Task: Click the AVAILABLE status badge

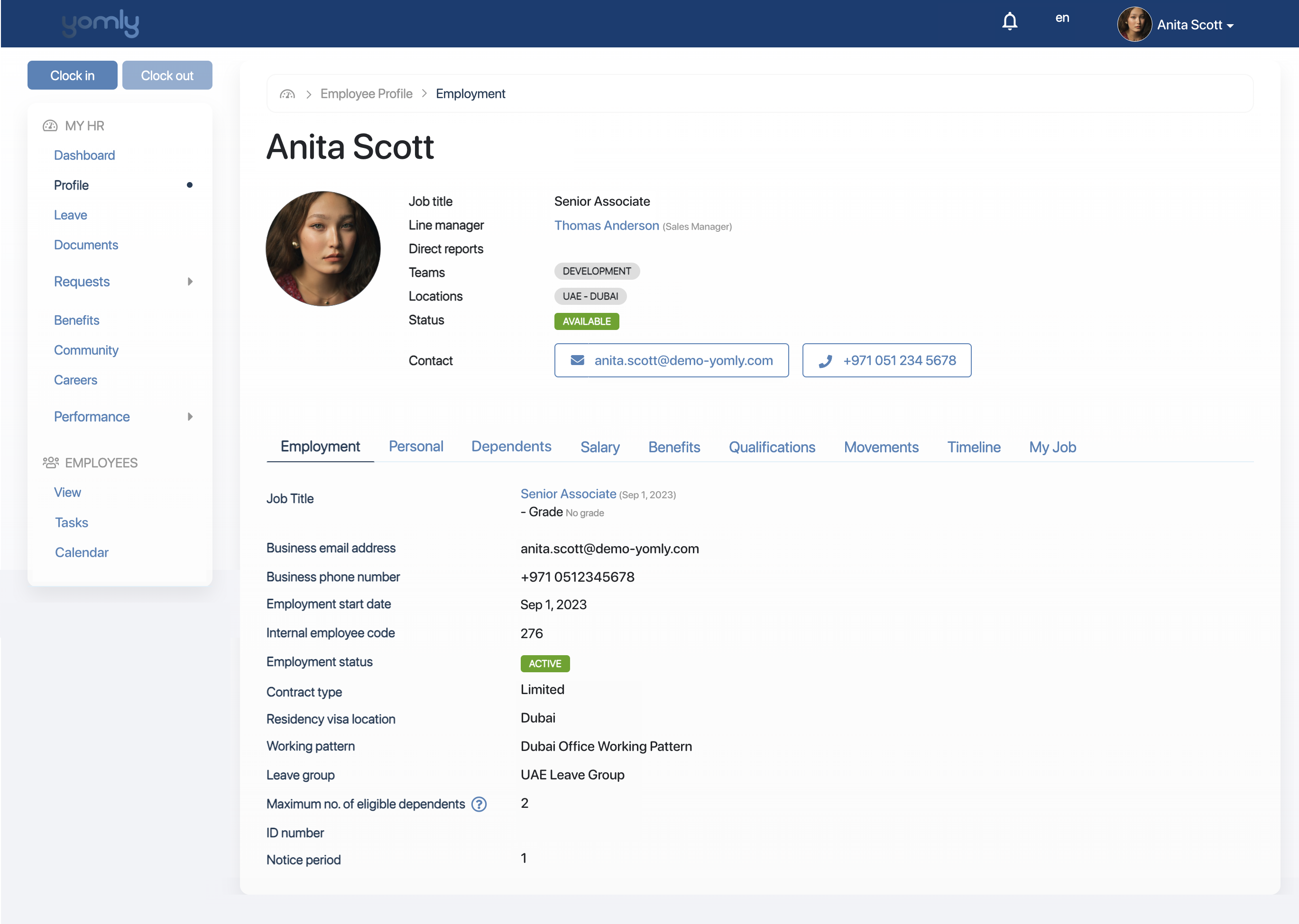Action: (x=587, y=321)
